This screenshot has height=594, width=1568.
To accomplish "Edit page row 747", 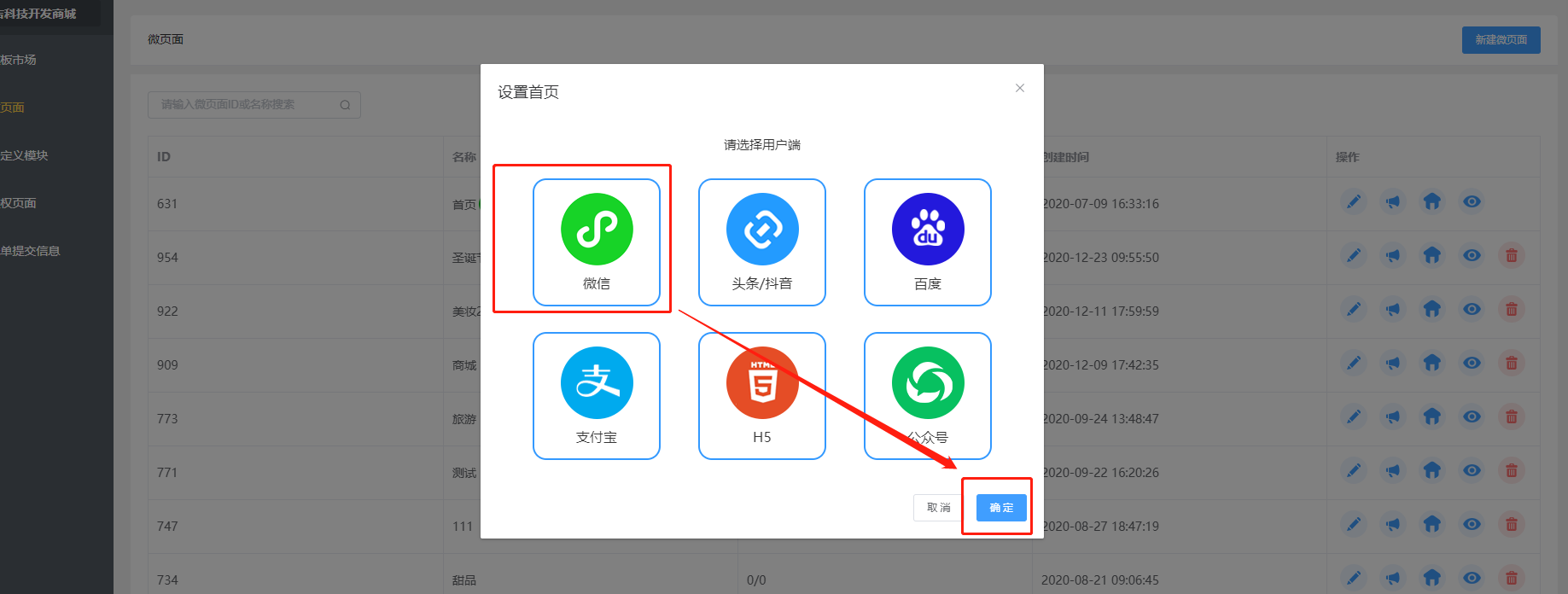I will (1354, 525).
